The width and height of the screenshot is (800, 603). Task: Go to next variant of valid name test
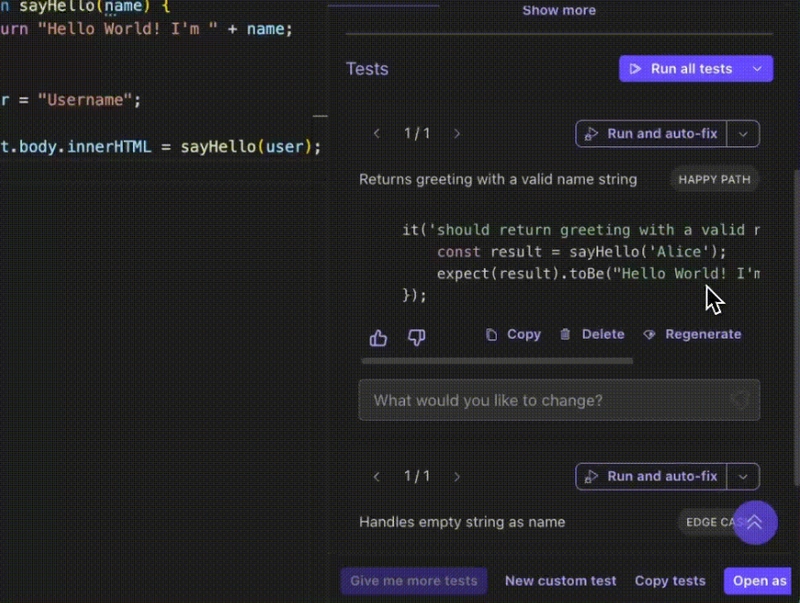pos(457,134)
